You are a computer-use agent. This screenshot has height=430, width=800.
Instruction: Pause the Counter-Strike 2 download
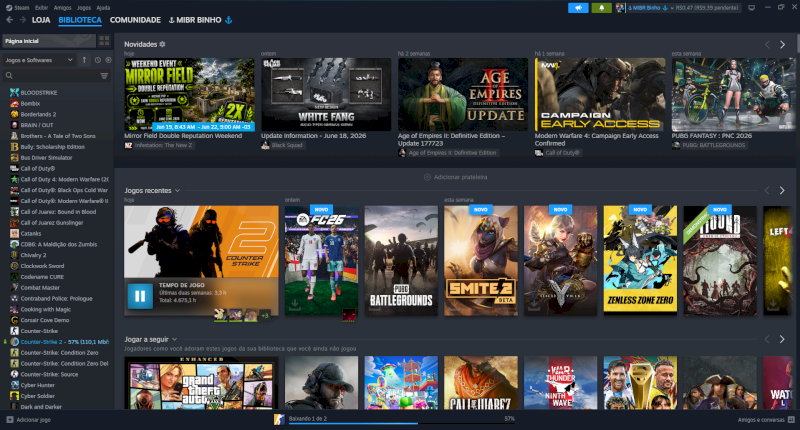(x=140, y=296)
